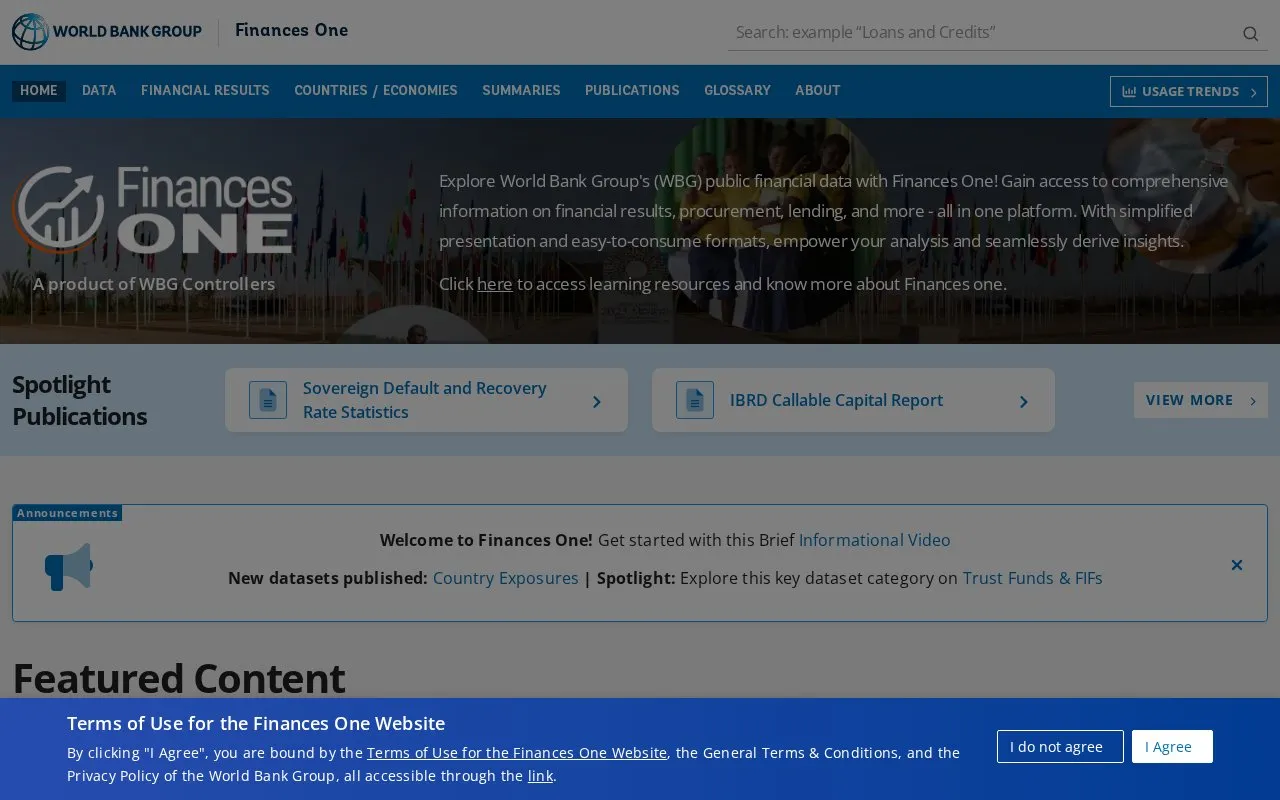Viewport: 1280px width, 800px height.
Task: Open the Sovereign Default card's chevron arrow
Action: [x=597, y=402]
